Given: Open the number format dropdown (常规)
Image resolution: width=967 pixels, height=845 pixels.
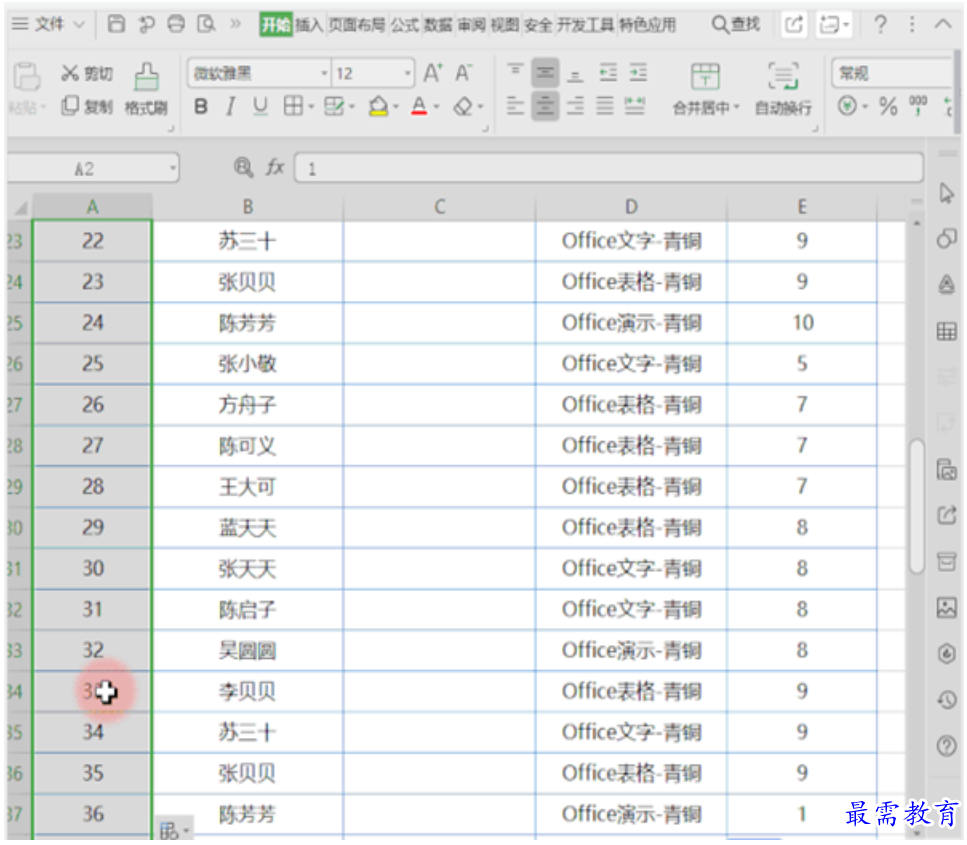Looking at the screenshot, I should (893, 73).
